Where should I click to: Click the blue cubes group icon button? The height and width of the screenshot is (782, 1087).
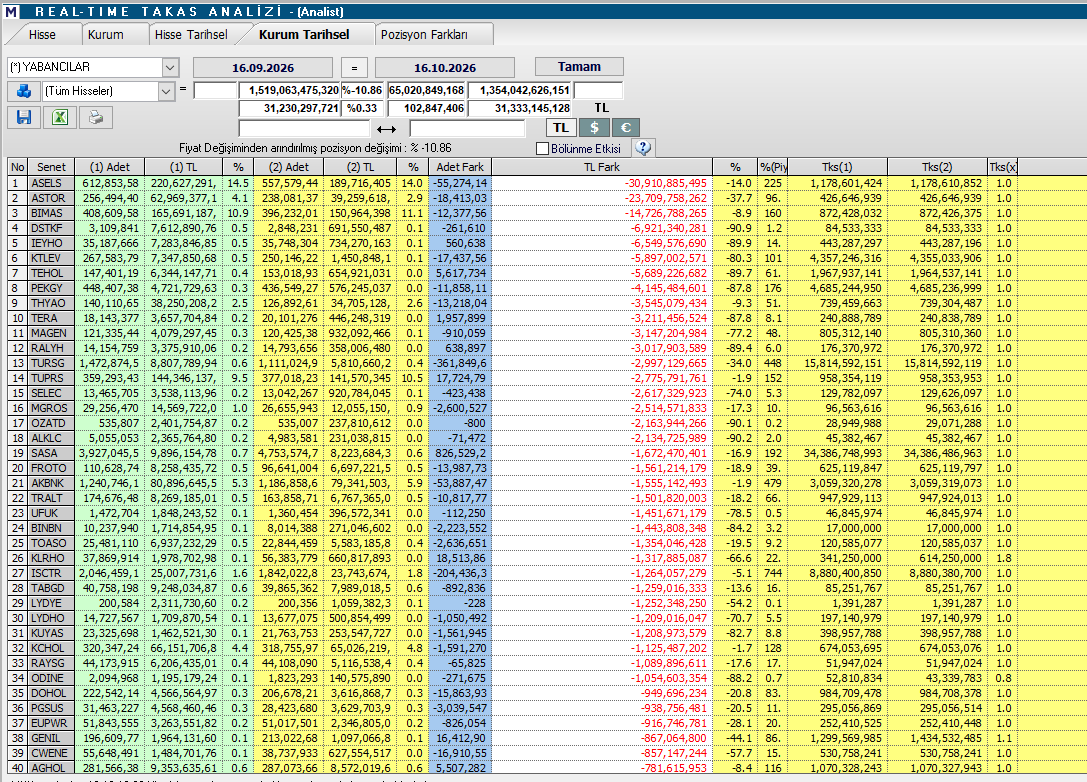click(x=24, y=91)
